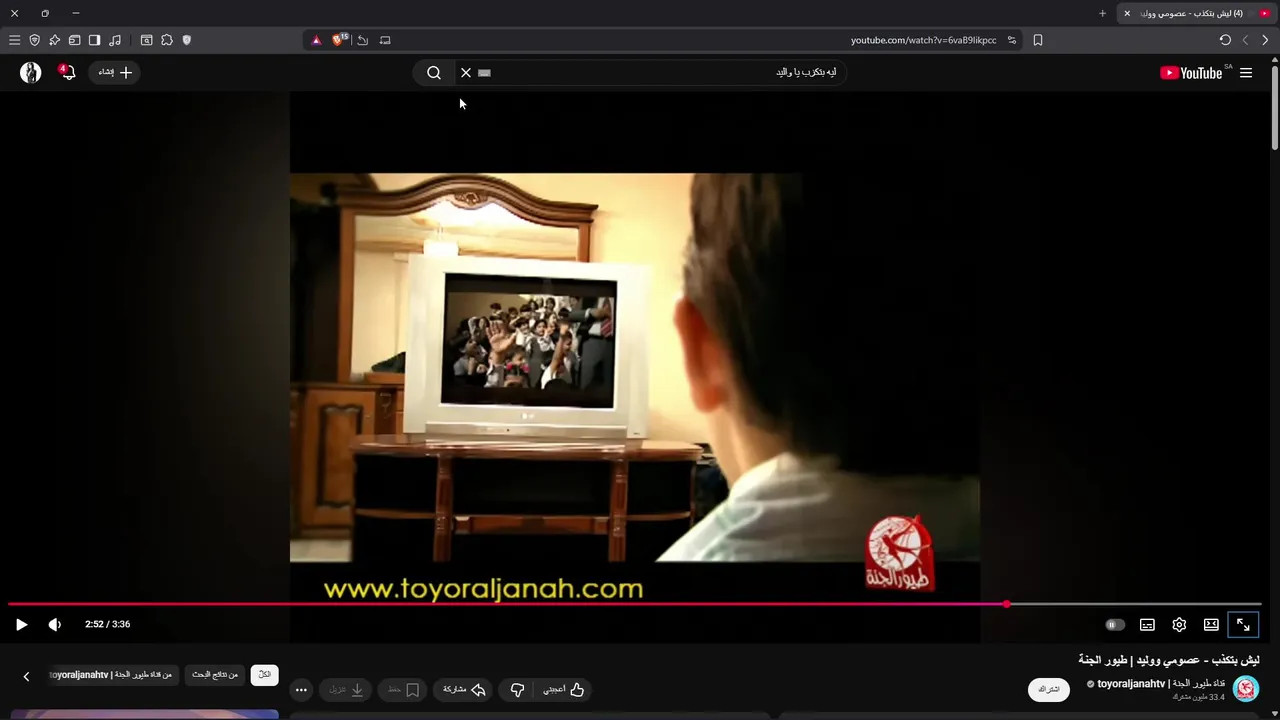Click the grey shield extension icon
Screen dimensions: 1280x720
coord(187,40)
